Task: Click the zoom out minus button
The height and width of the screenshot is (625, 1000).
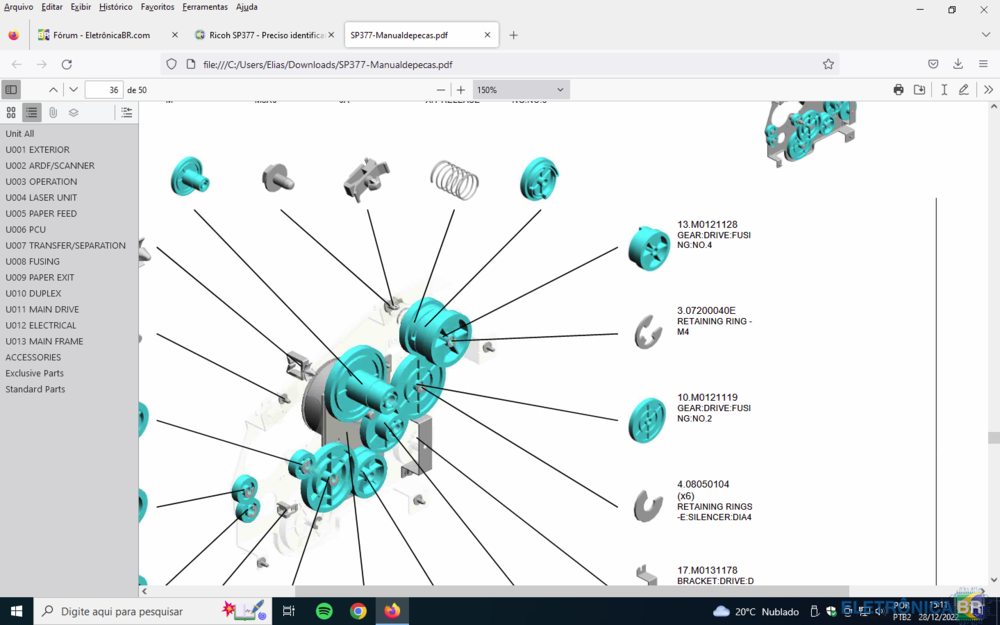Action: (441, 90)
